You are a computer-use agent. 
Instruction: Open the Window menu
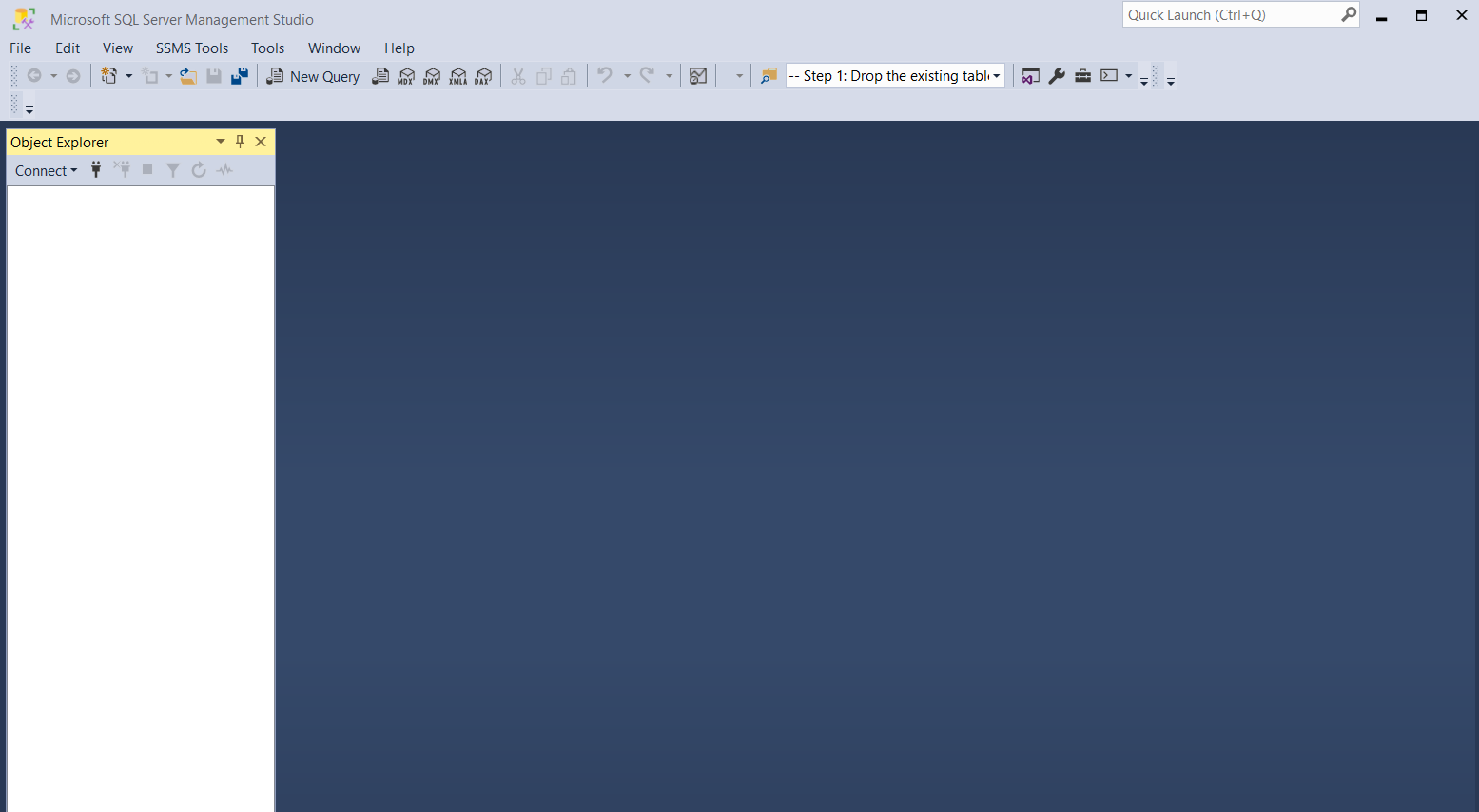tap(334, 48)
